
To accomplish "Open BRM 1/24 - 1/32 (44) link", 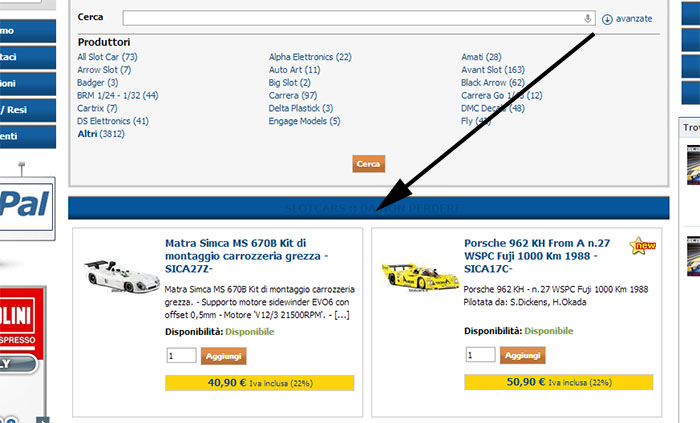I will pos(118,95).
